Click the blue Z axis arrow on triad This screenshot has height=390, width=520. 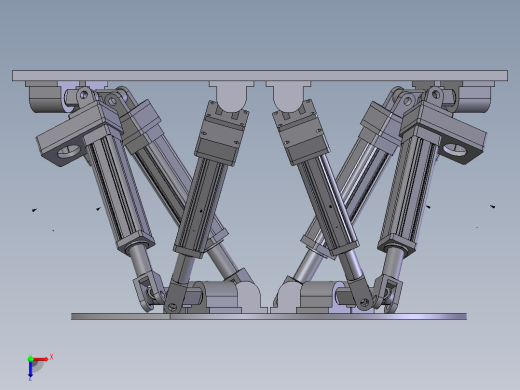[30, 369]
